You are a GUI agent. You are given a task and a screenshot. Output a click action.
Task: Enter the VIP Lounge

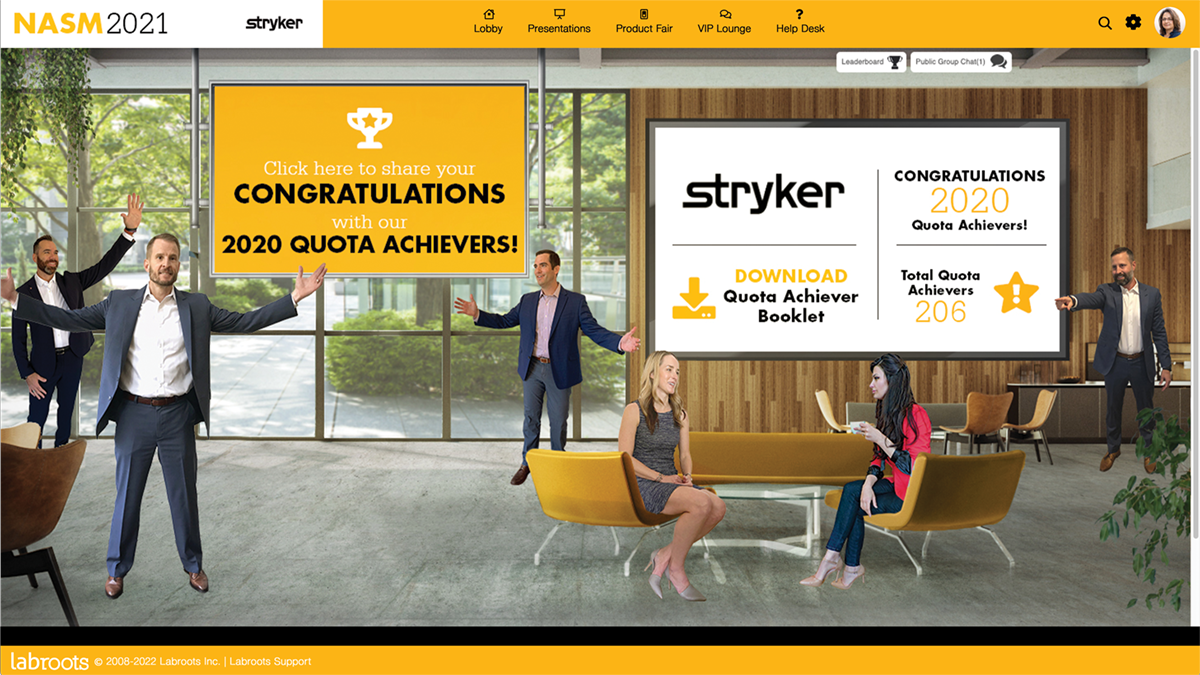pos(725,22)
